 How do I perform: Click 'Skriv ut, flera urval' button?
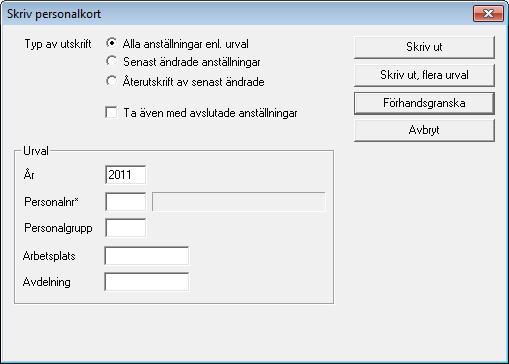click(x=424, y=75)
